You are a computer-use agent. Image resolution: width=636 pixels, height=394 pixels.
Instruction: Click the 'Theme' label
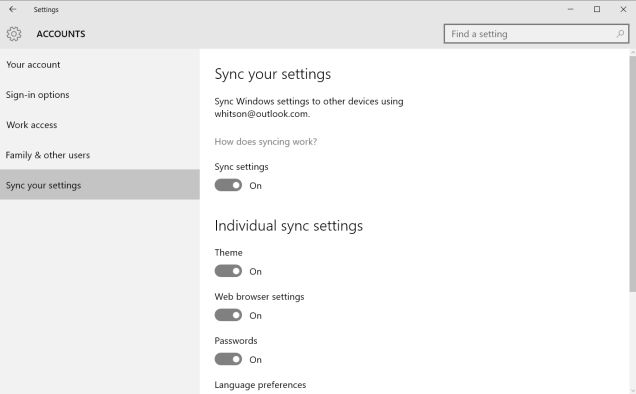coord(228,252)
